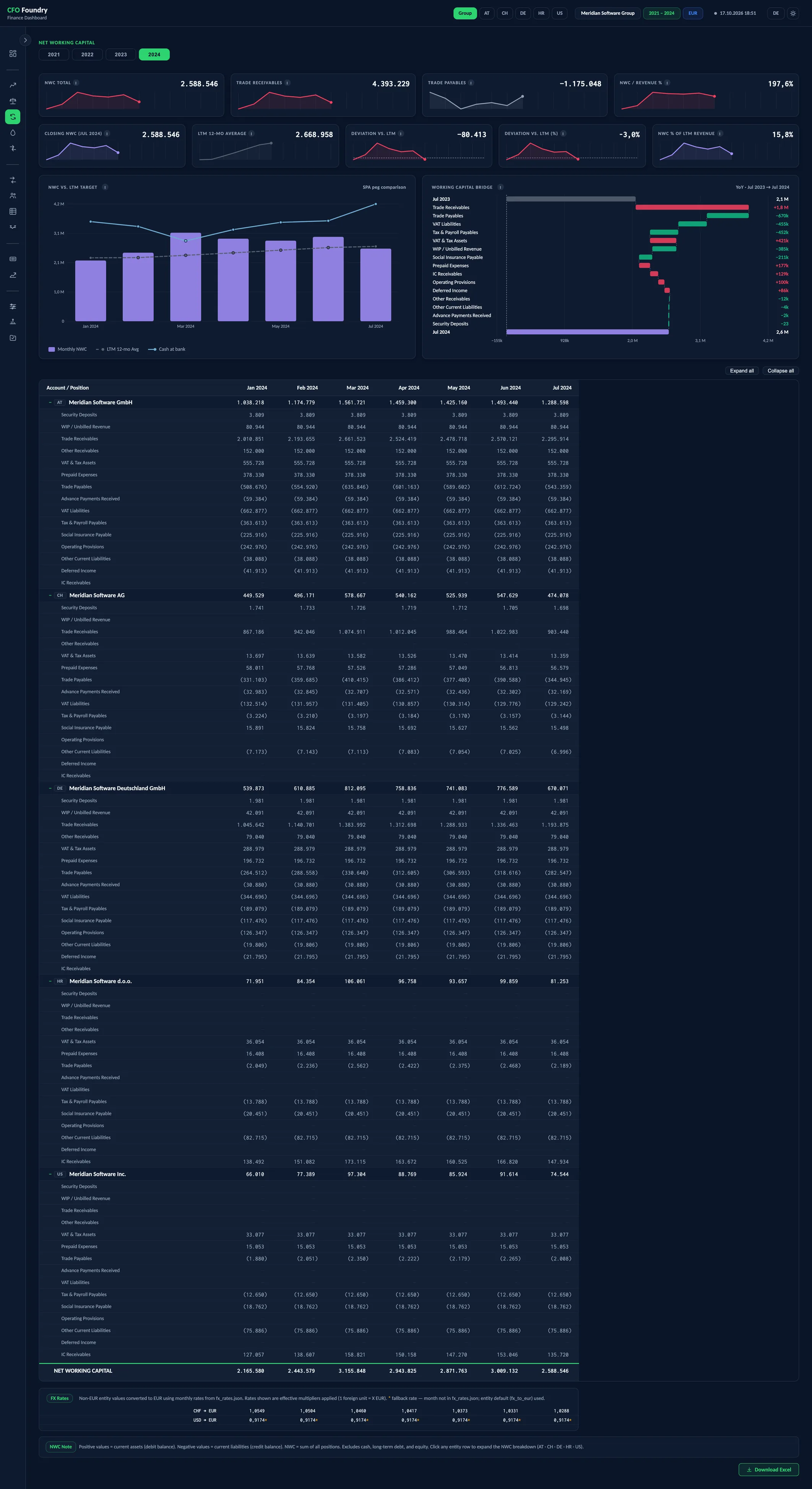Open the trending-up arrow icon in sidebar
The image size is (812, 1489).
click(x=13, y=85)
